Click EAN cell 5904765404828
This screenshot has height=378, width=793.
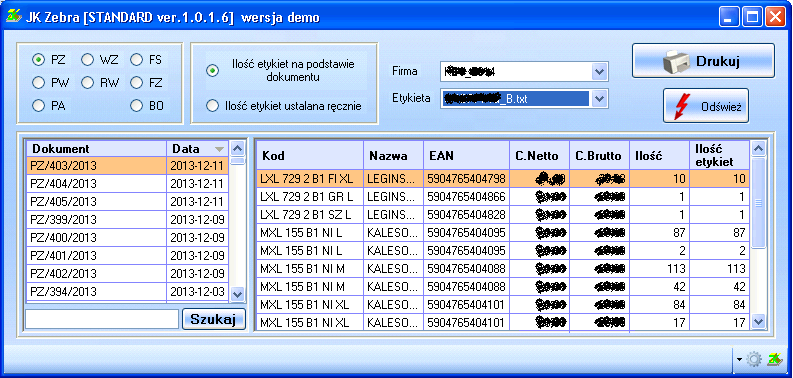coord(466,215)
